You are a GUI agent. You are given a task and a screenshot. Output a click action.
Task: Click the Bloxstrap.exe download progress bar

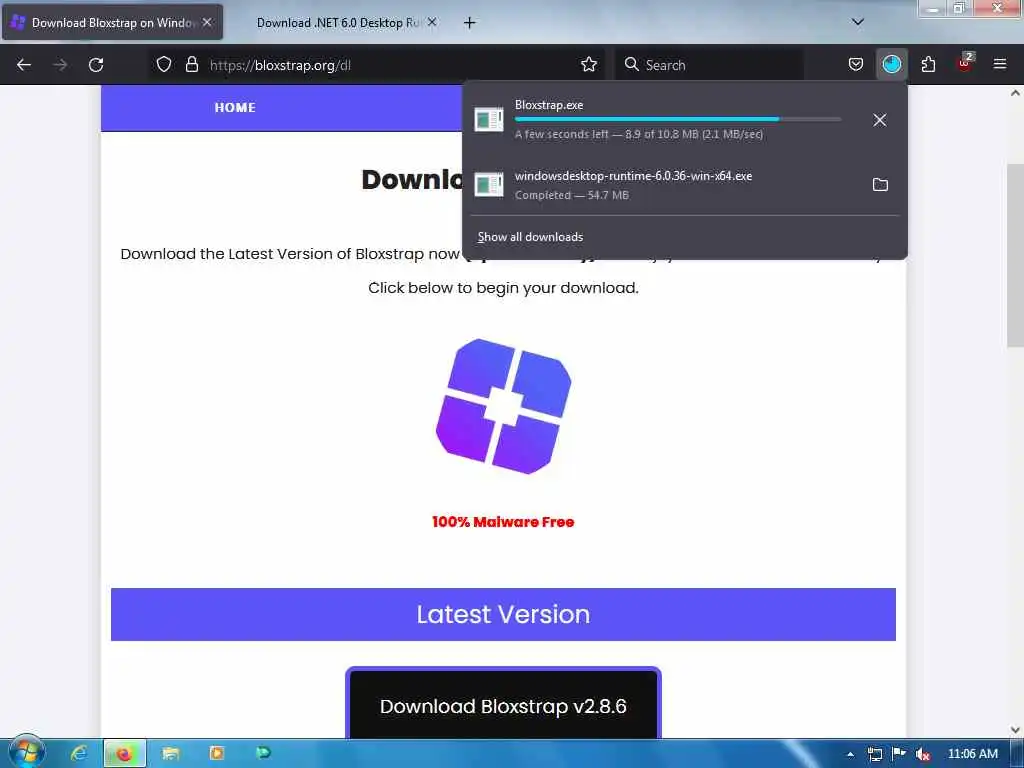pos(678,120)
